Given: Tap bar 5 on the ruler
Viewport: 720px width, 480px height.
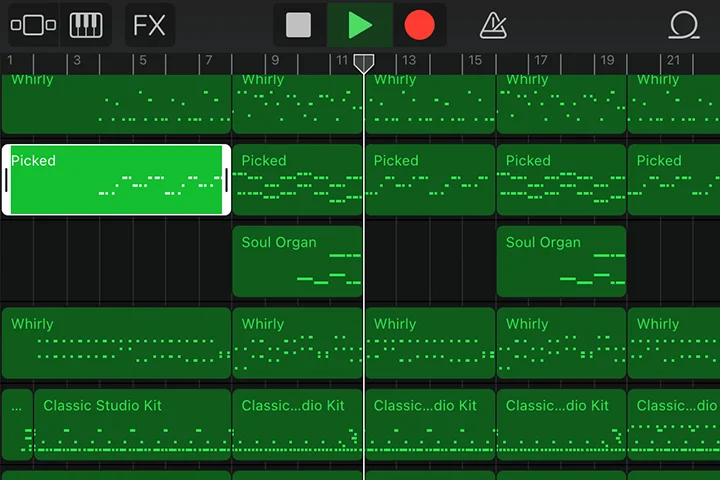Looking at the screenshot, I should (x=143, y=60).
